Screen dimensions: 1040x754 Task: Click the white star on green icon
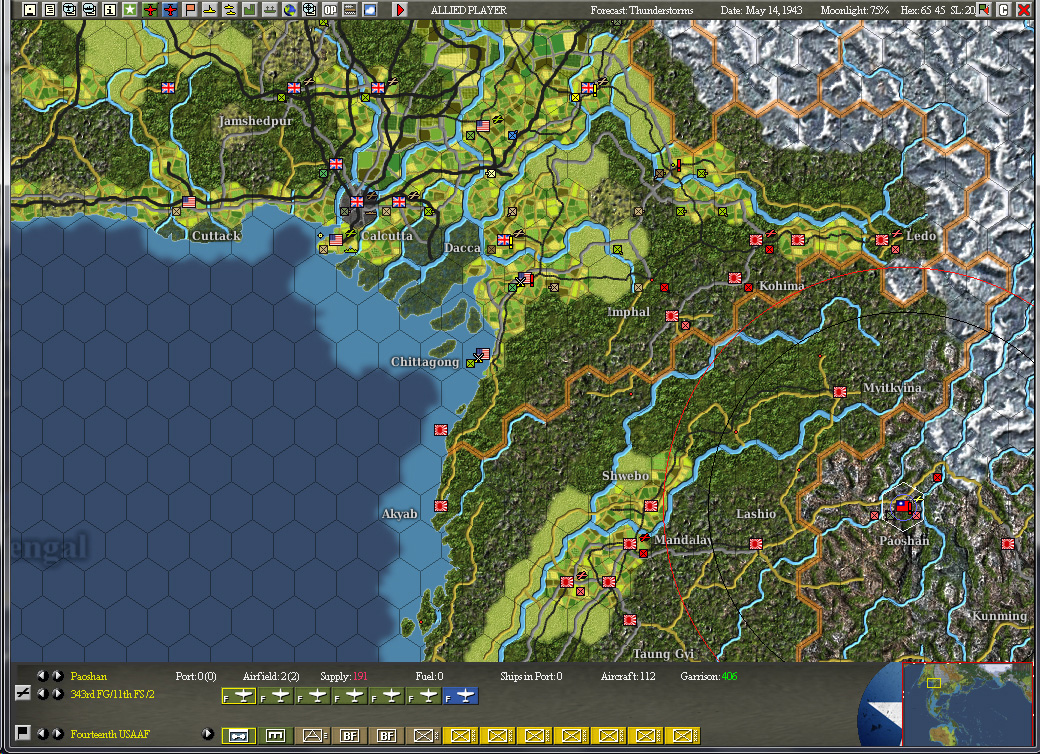point(130,9)
